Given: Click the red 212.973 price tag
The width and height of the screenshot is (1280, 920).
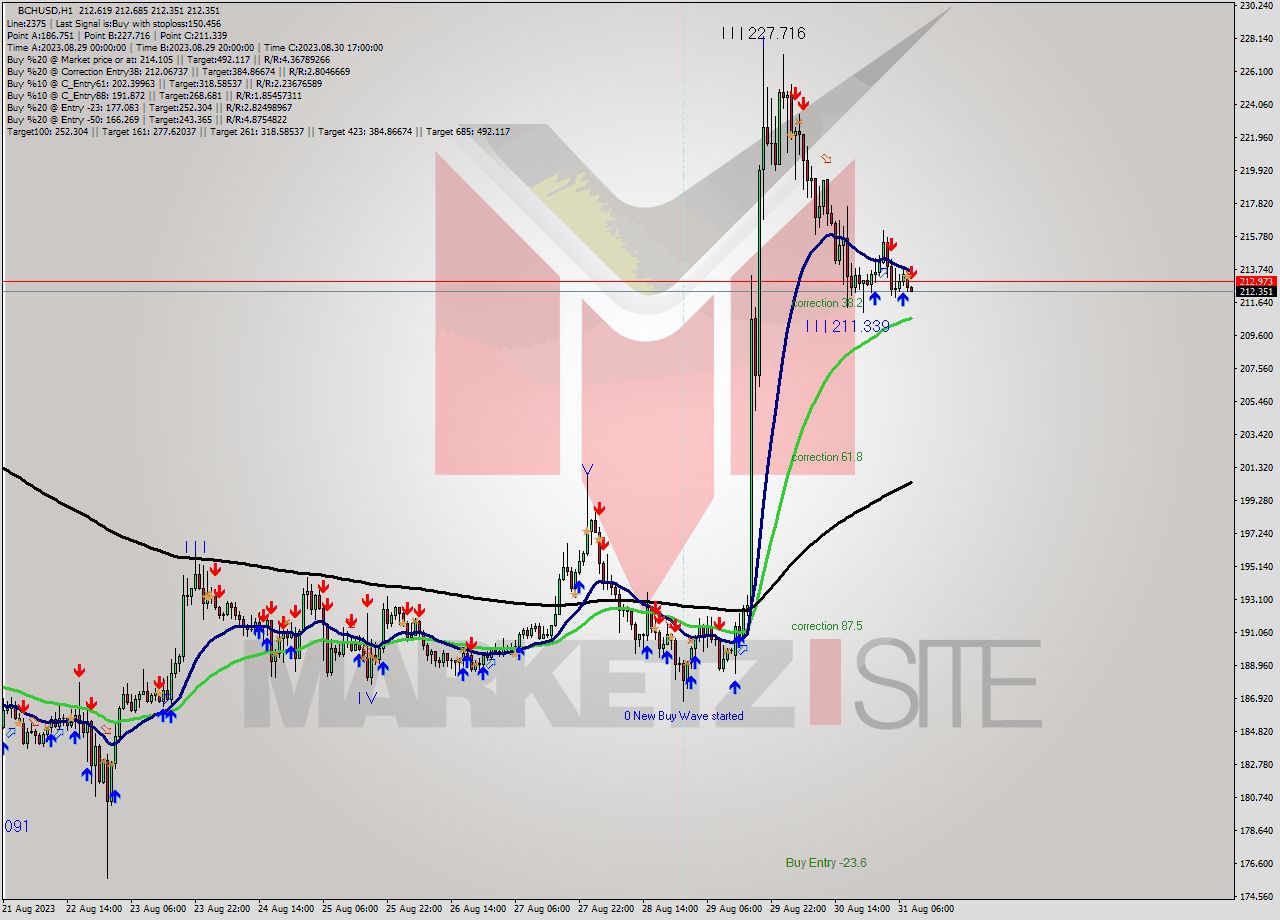Looking at the screenshot, I should (x=1255, y=282).
